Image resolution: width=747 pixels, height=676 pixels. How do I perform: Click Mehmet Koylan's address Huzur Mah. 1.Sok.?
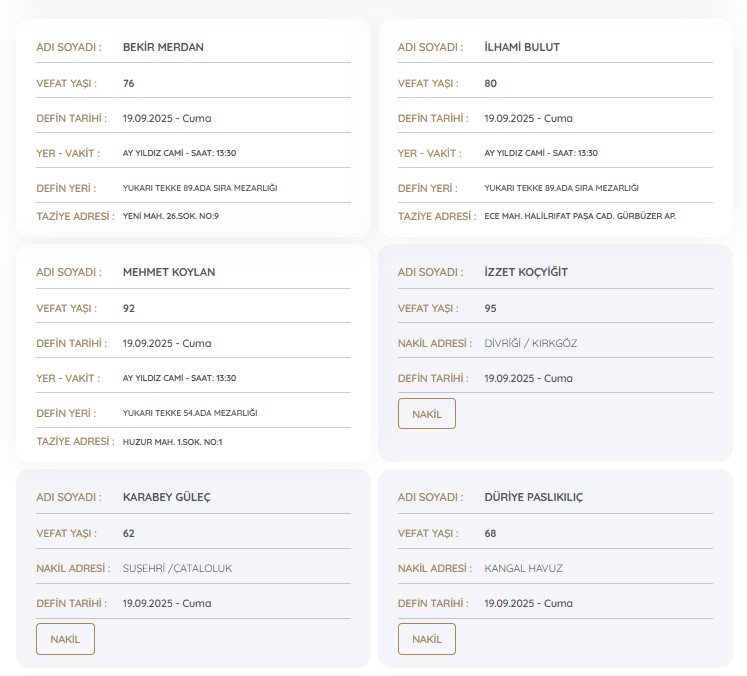(x=172, y=441)
